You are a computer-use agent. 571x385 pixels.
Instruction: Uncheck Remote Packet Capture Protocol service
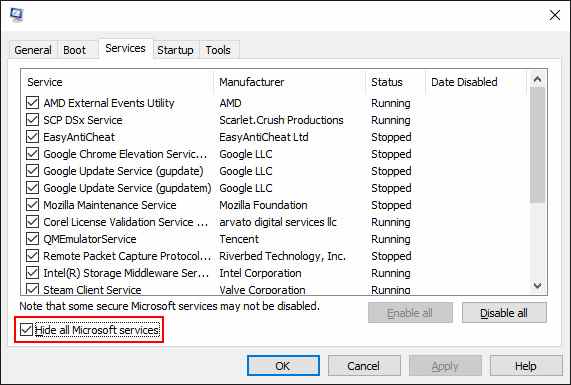(x=32, y=256)
